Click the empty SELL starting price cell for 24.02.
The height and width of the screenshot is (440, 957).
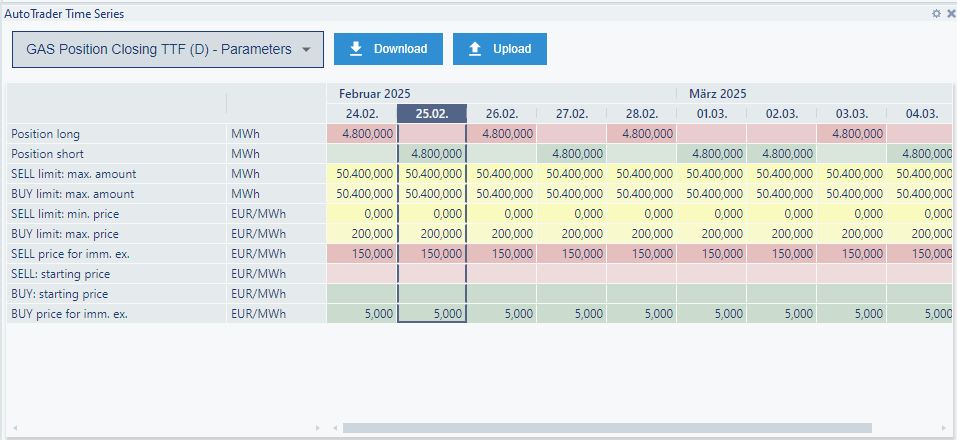pos(361,274)
